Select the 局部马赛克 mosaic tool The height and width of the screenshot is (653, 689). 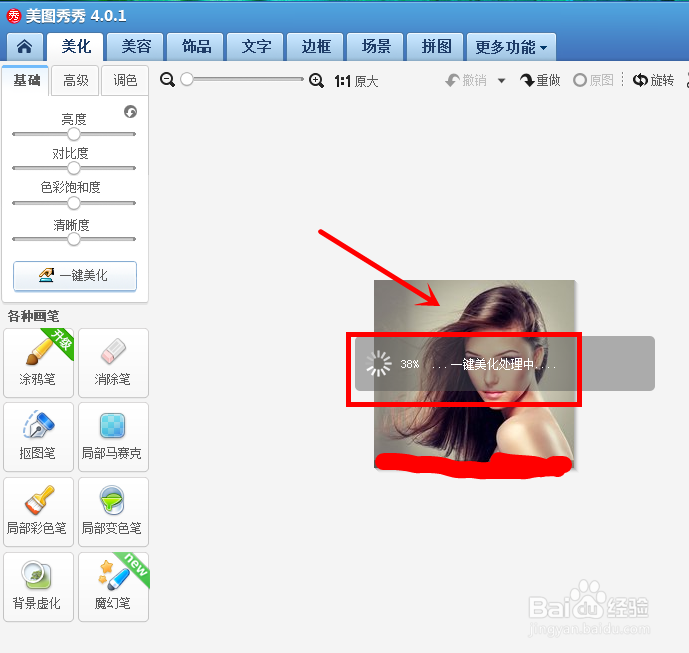tap(113, 437)
